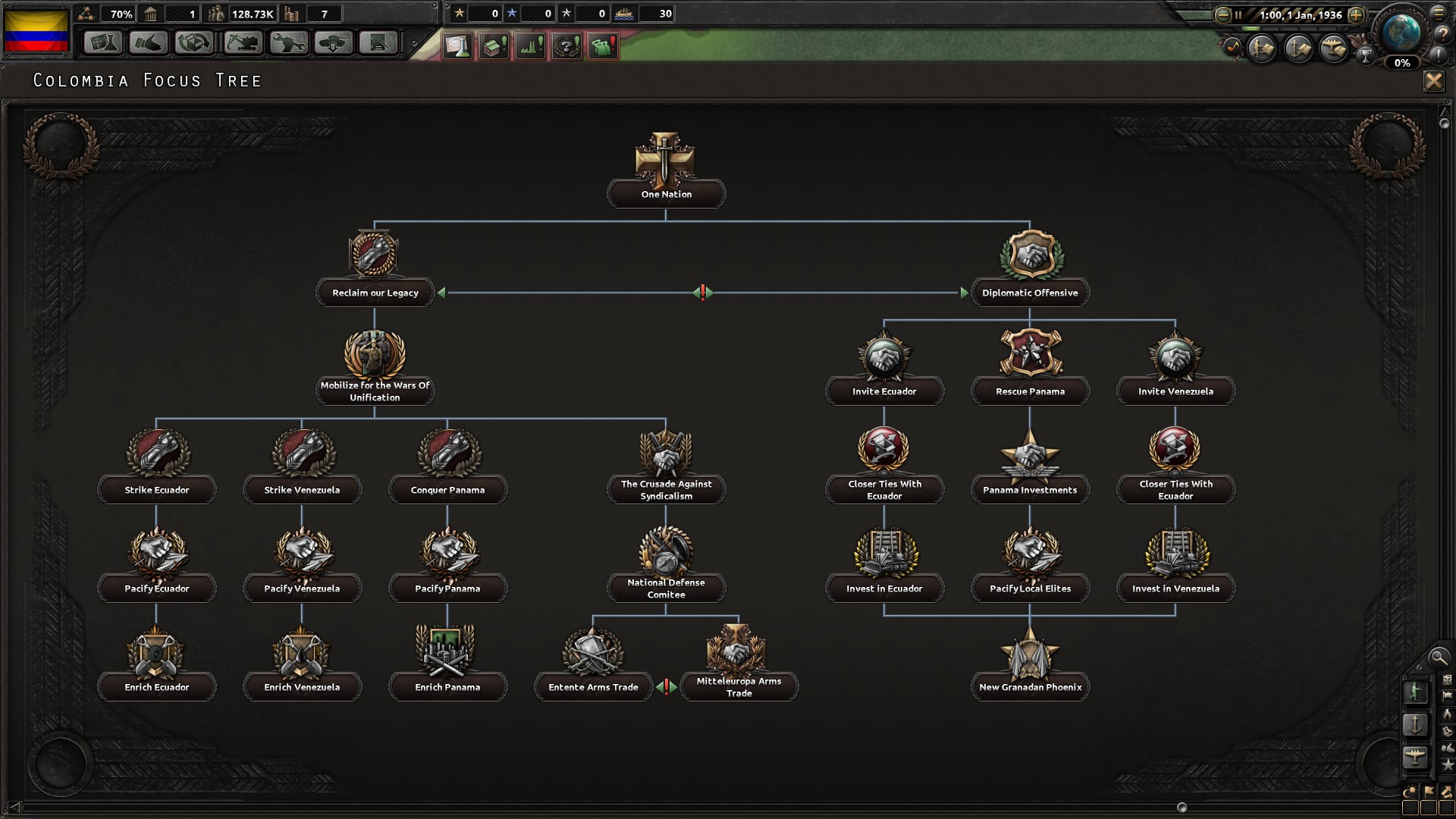Close the Colombia Focus Tree window
The width and height of the screenshot is (1456, 819).
[x=1433, y=81]
